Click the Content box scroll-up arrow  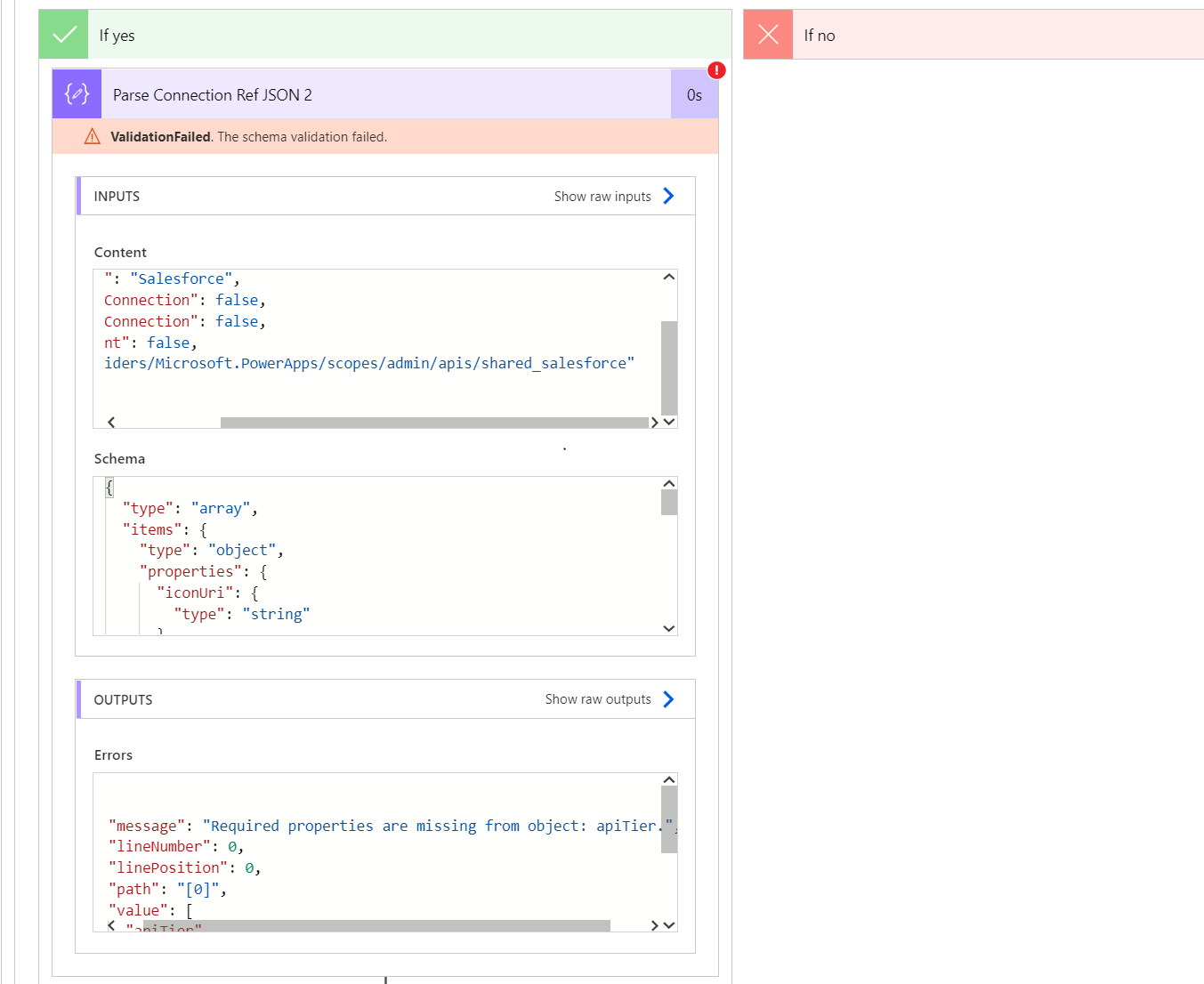coord(669,278)
